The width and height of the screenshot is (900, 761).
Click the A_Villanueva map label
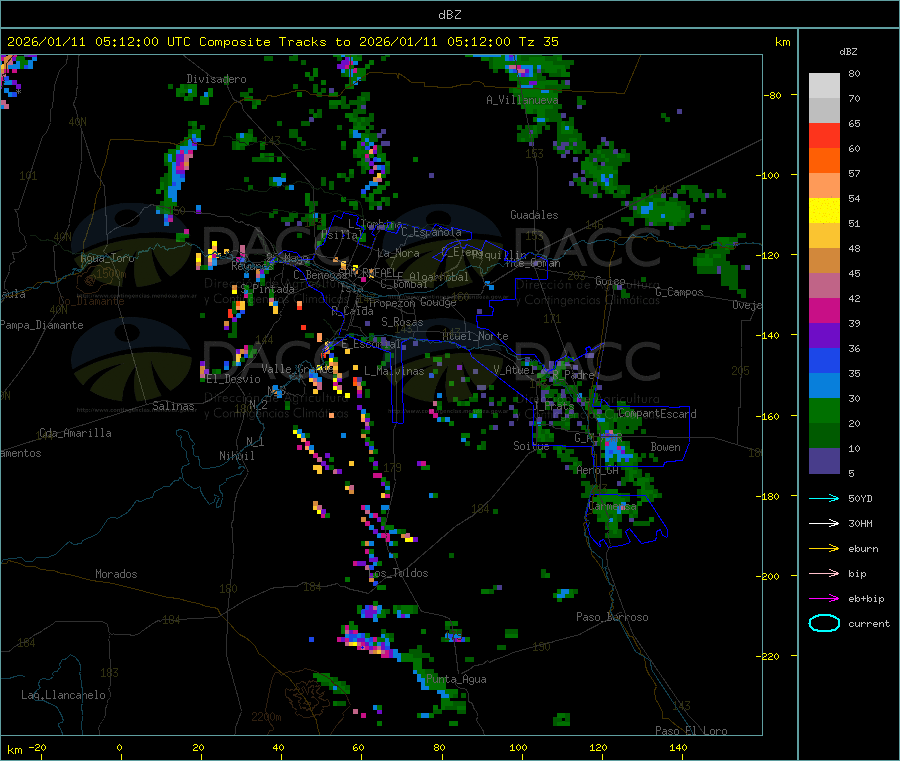[522, 100]
